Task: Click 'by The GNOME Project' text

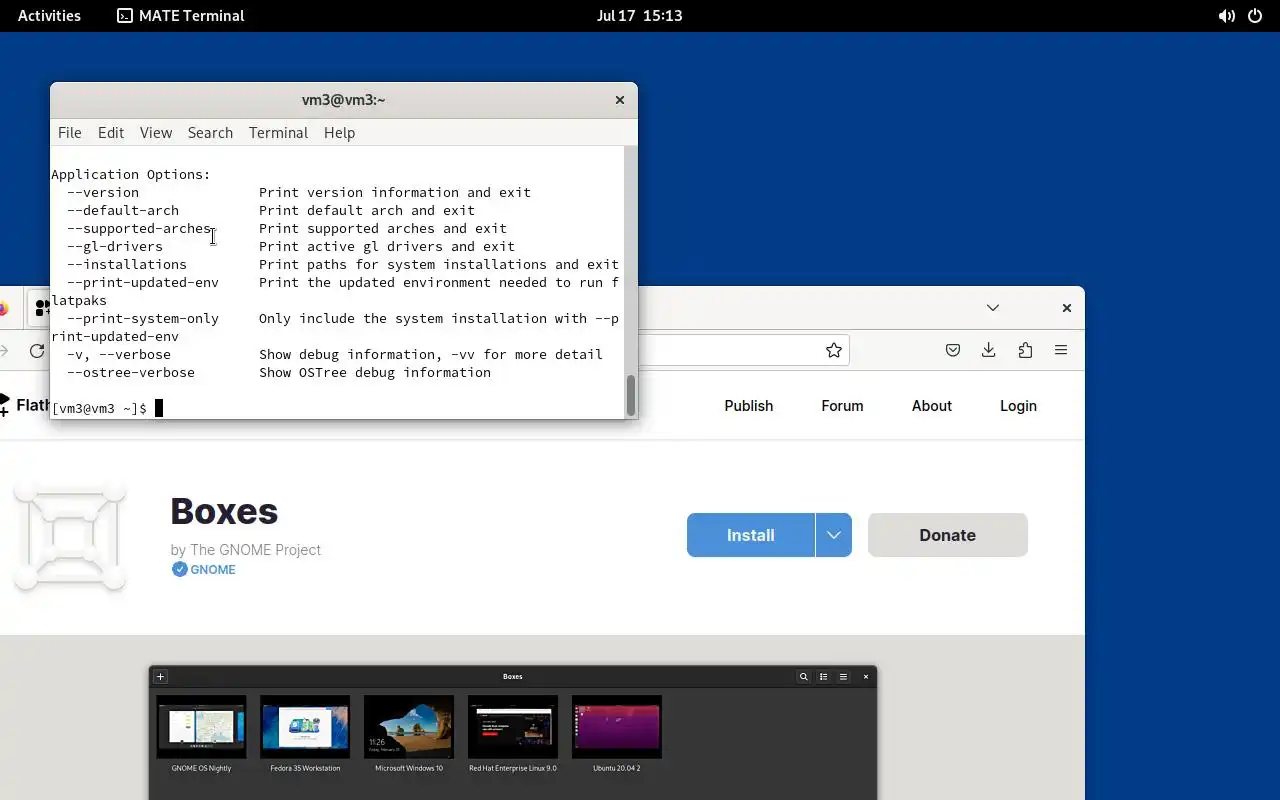Action: 246,549
